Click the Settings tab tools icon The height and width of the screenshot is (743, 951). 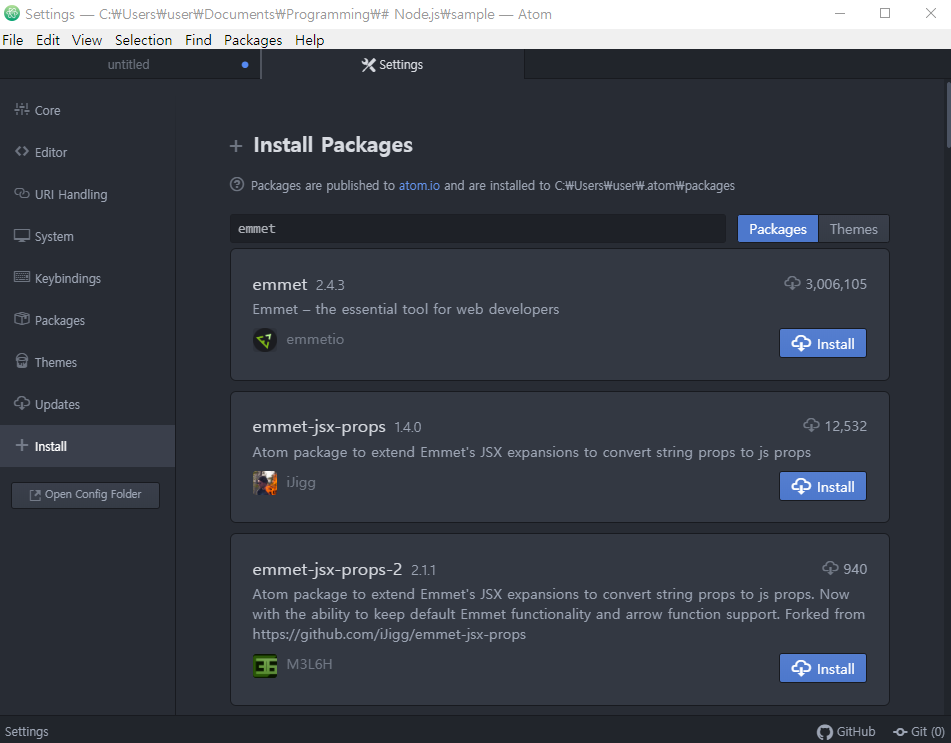tap(368, 65)
